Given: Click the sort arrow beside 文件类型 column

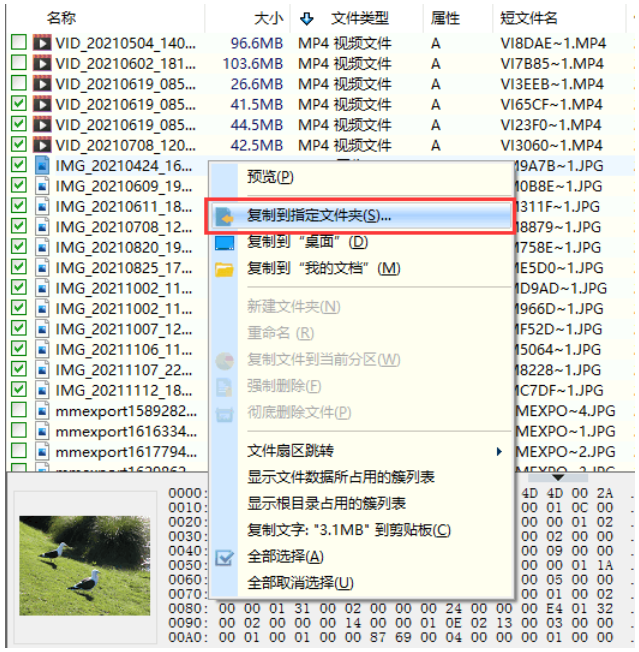Looking at the screenshot, I should [306, 18].
